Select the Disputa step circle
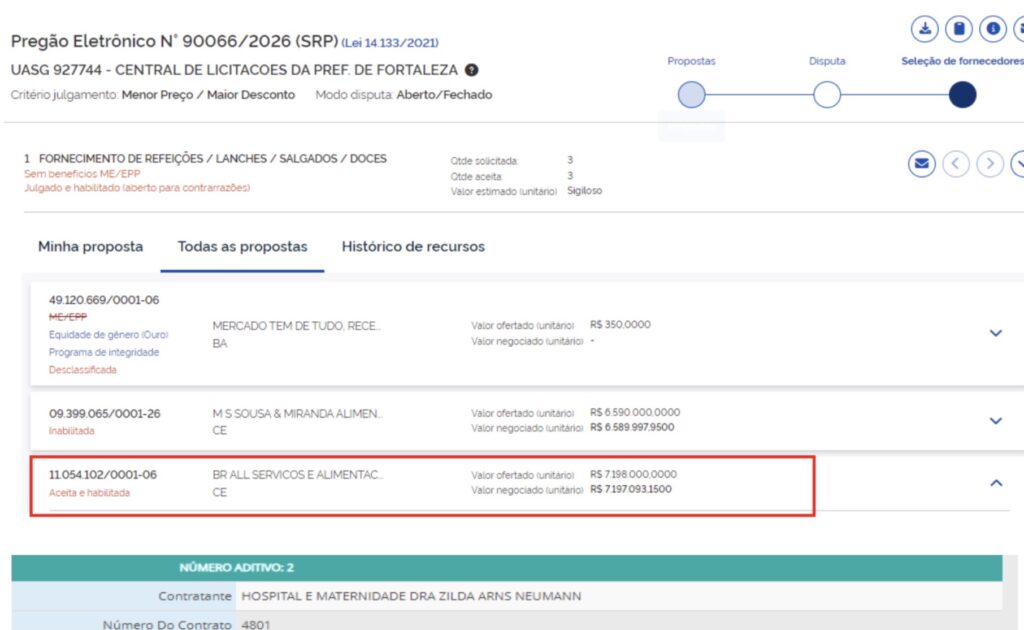 click(827, 95)
